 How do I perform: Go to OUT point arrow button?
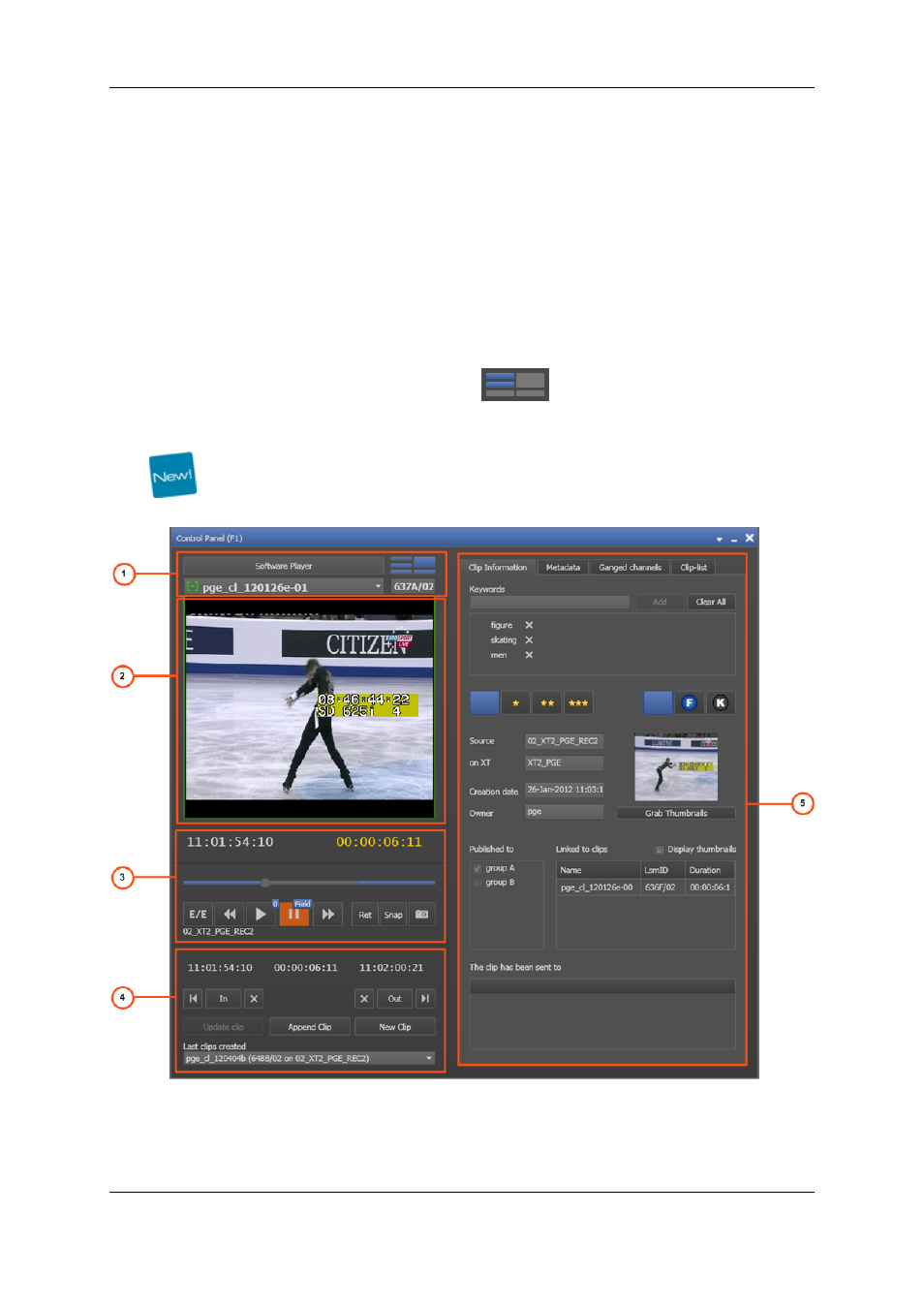point(425,999)
